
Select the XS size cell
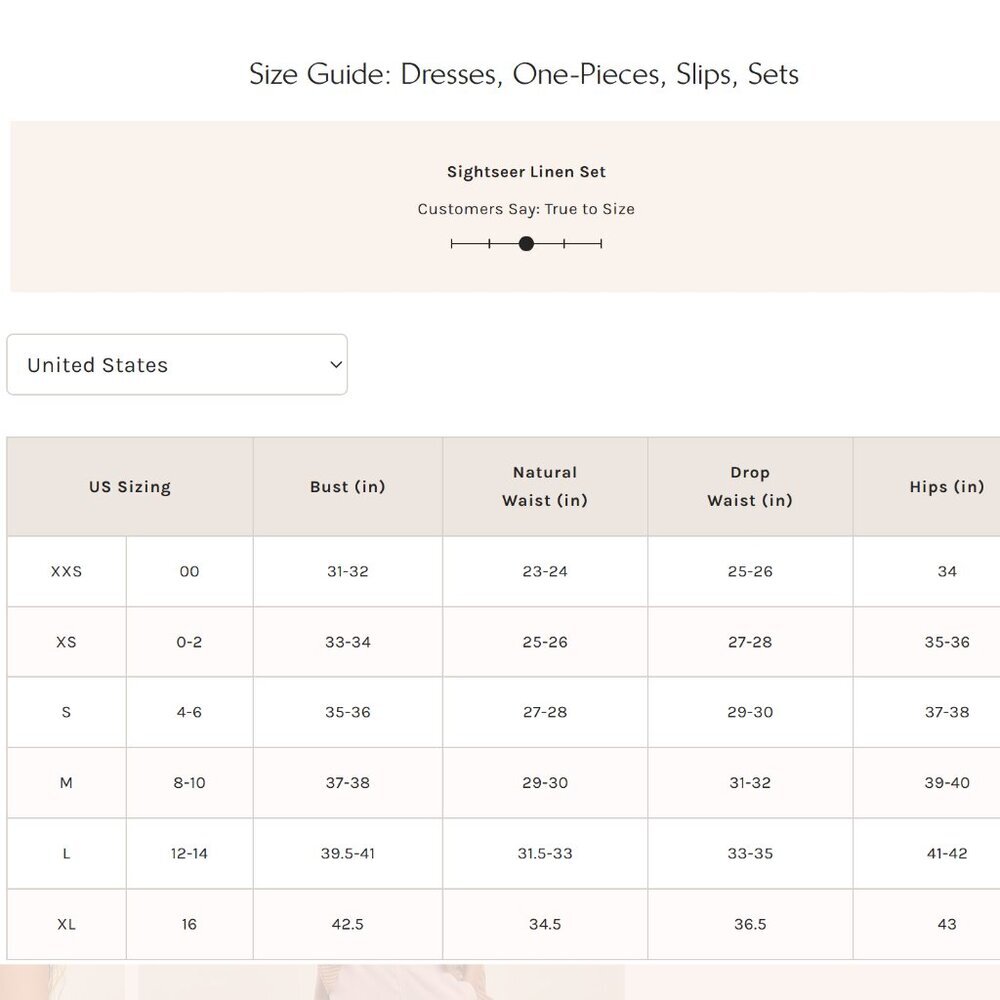[66, 642]
